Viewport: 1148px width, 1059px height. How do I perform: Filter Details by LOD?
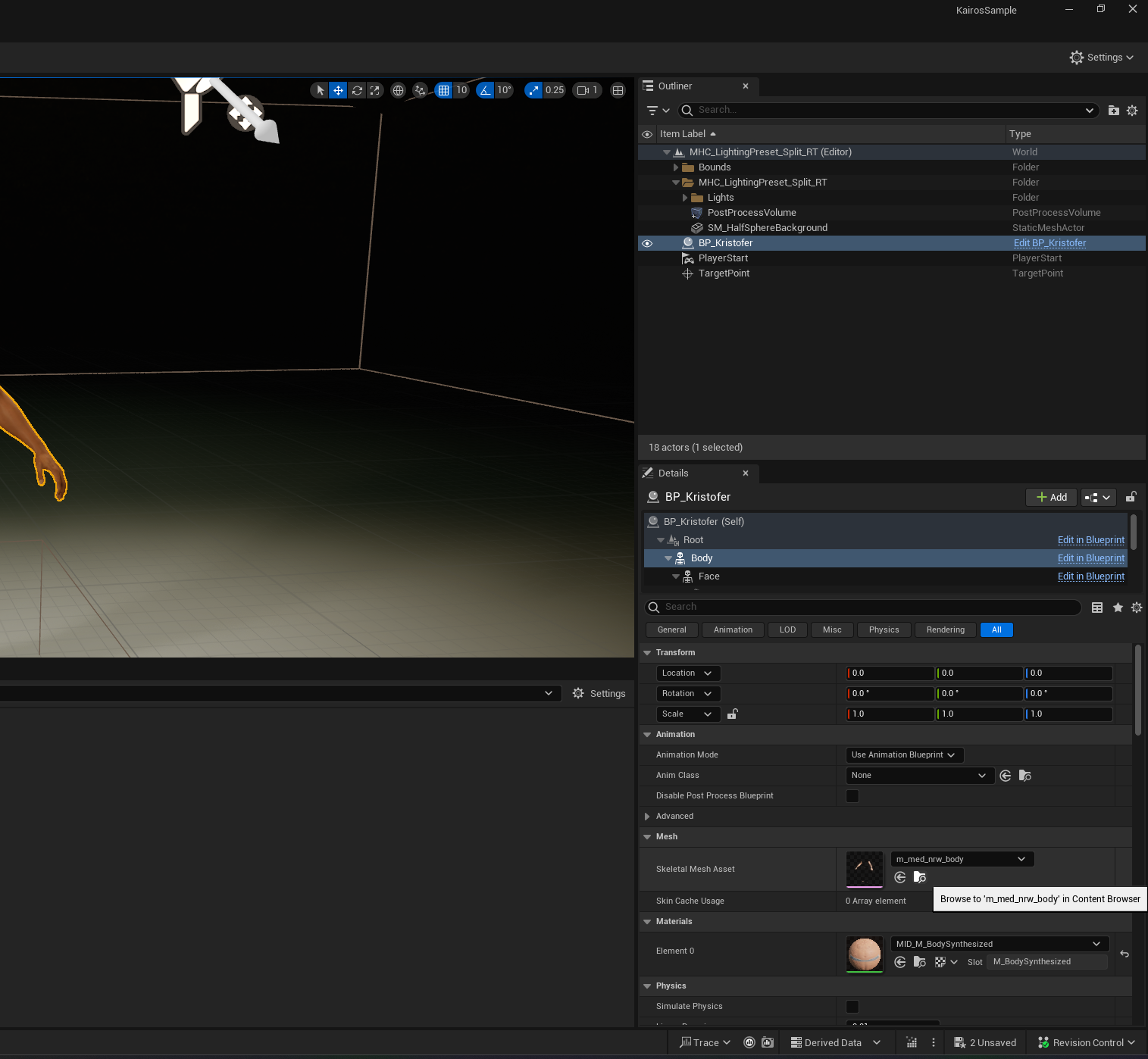click(788, 630)
